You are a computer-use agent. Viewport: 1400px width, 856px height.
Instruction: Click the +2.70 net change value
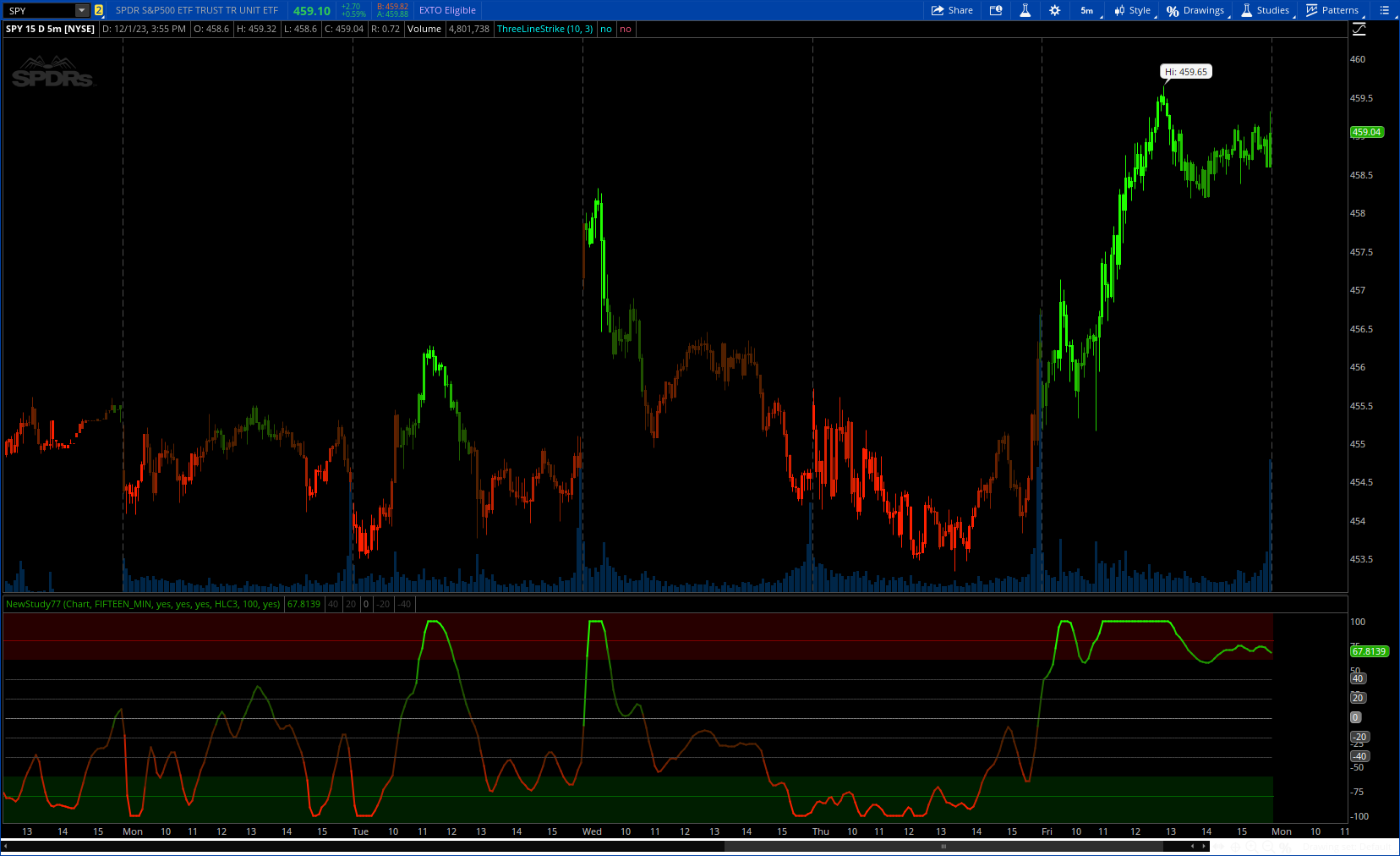coord(351,7)
